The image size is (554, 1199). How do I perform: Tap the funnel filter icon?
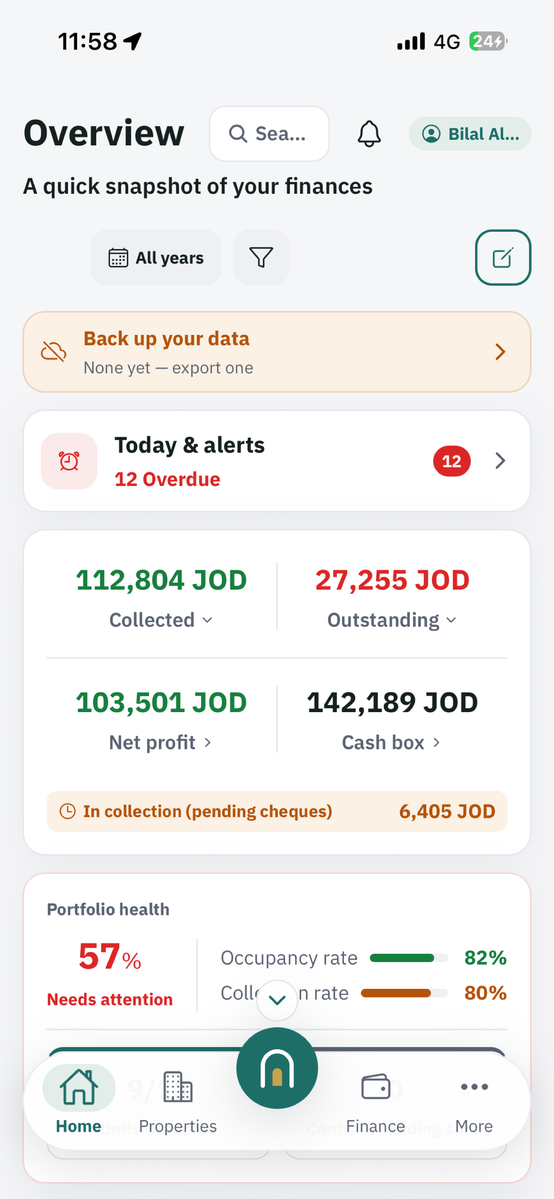(x=262, y=258)
